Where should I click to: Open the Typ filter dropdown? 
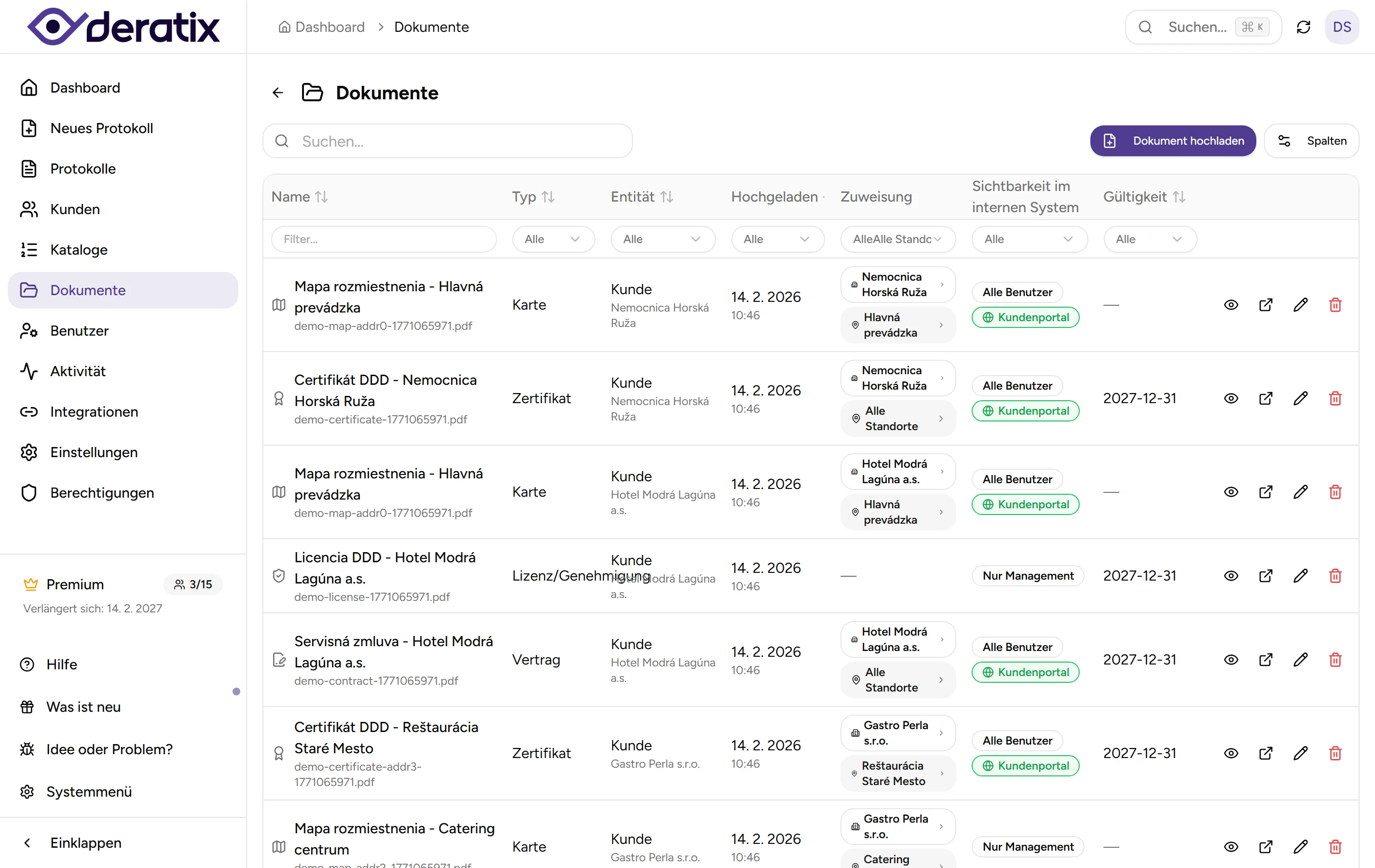point(552,239)
